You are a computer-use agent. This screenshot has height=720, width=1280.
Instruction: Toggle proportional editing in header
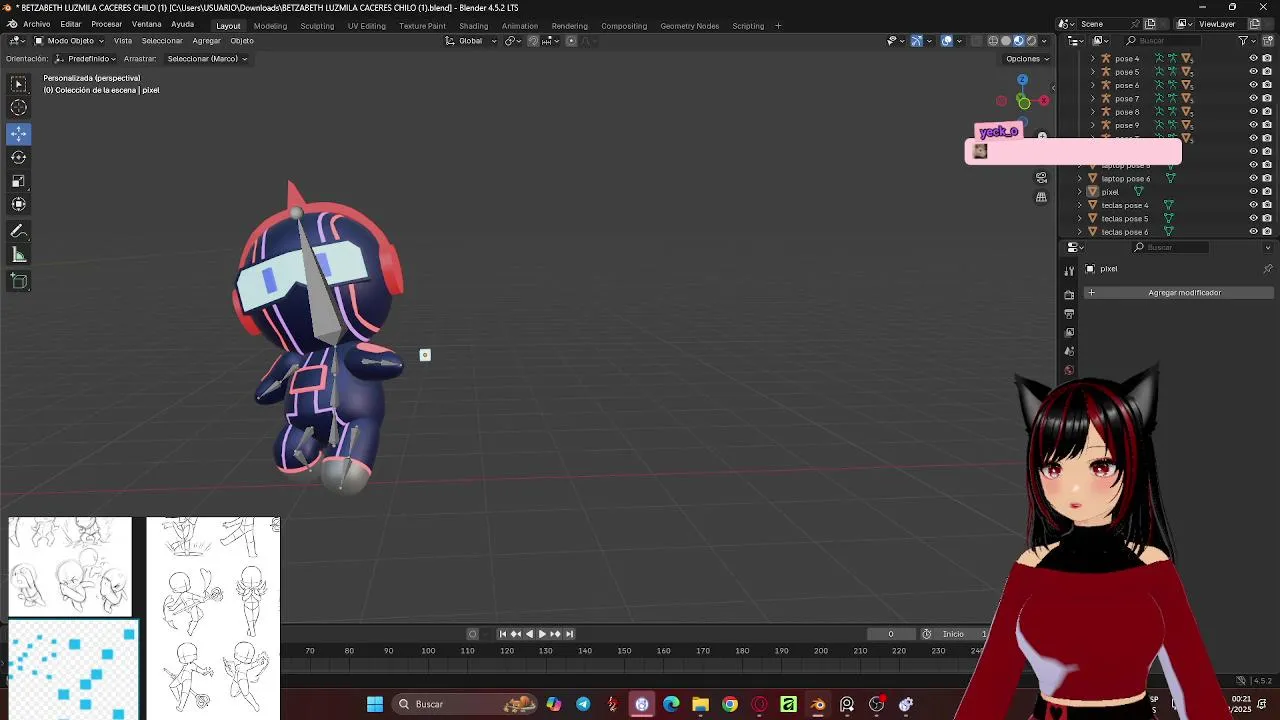click(x=571, y=41)
